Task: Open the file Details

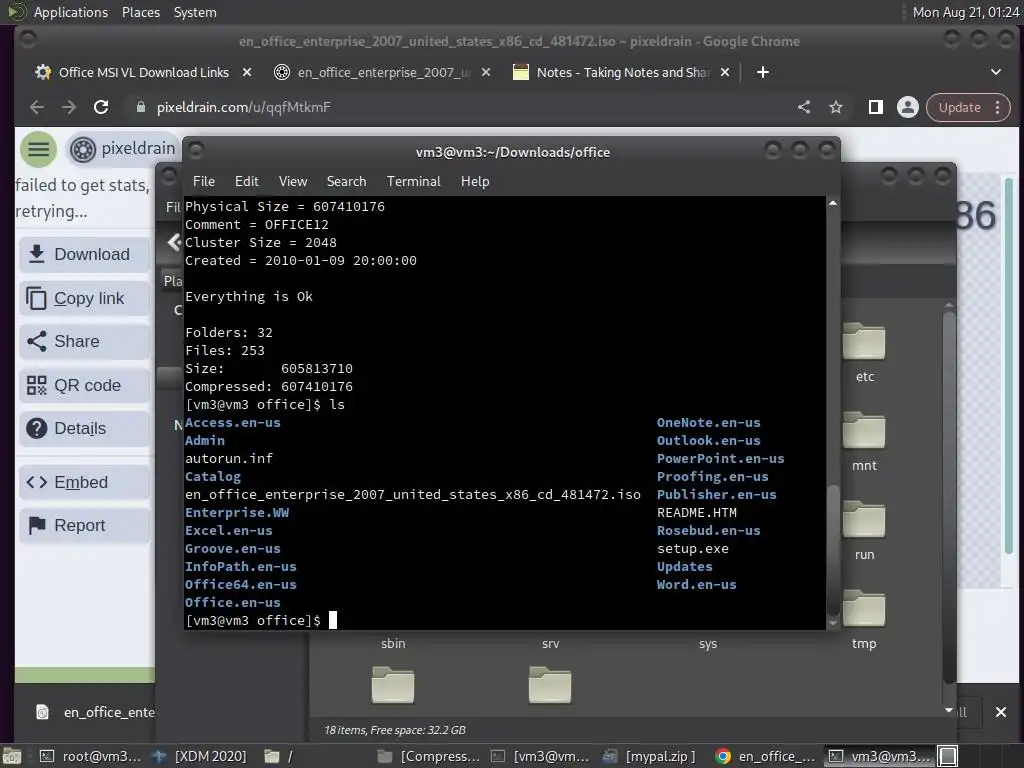Action: (85, 428)
